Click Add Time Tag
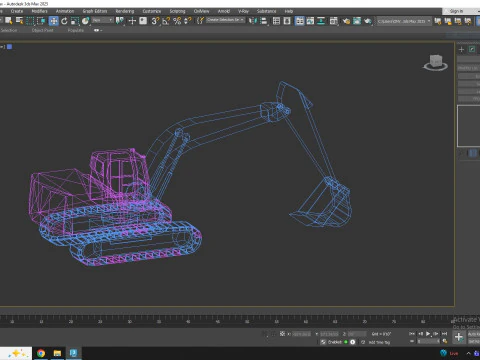 tap(380, 342)
